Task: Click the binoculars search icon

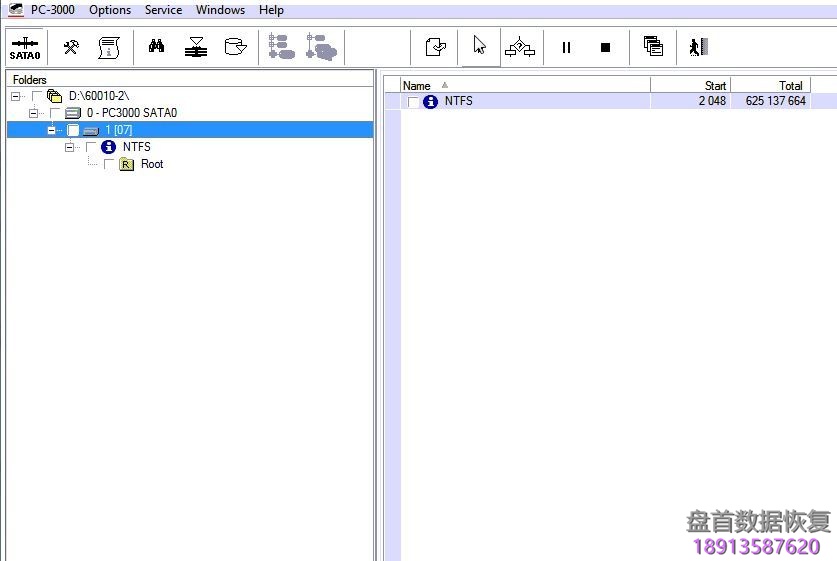Action: tap(156, 47)
